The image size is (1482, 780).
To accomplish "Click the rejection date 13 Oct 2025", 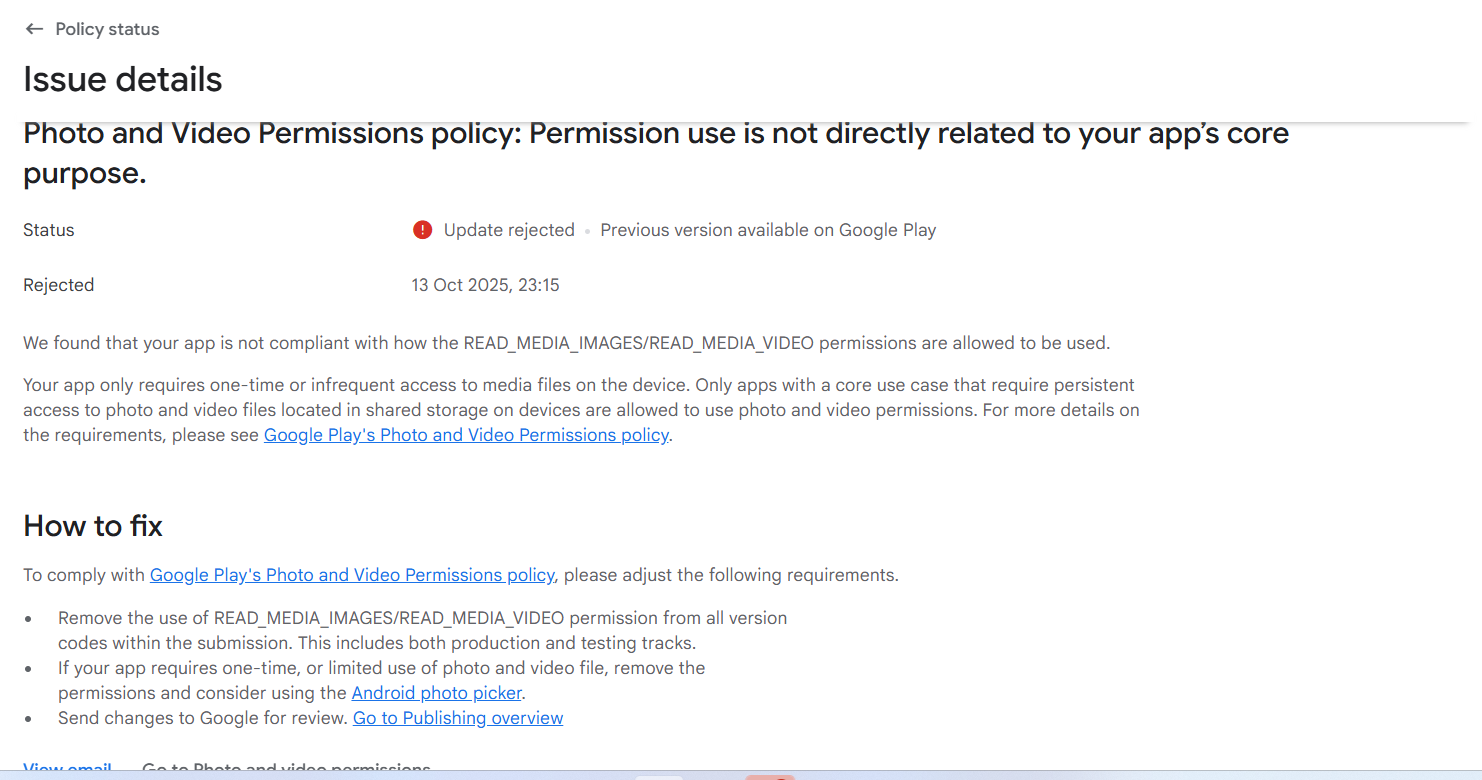I will (x=485, y=285).
